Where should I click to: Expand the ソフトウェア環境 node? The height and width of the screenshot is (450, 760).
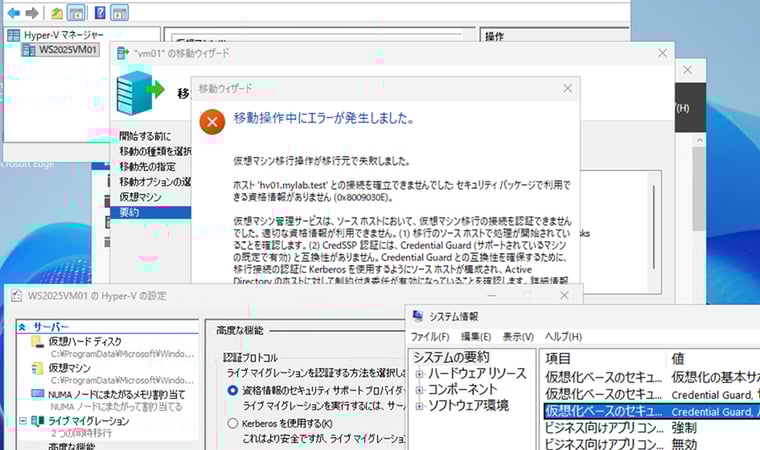pyautogui.click(x=420, y=406)
